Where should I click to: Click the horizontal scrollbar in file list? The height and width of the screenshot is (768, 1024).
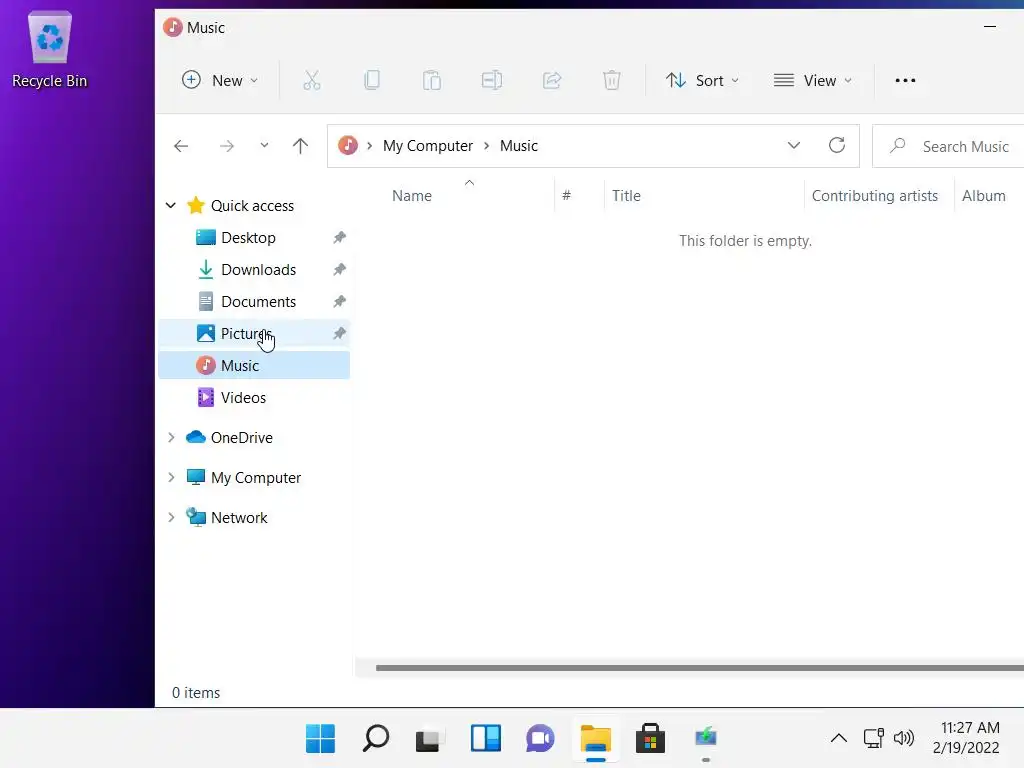(699, 667)
